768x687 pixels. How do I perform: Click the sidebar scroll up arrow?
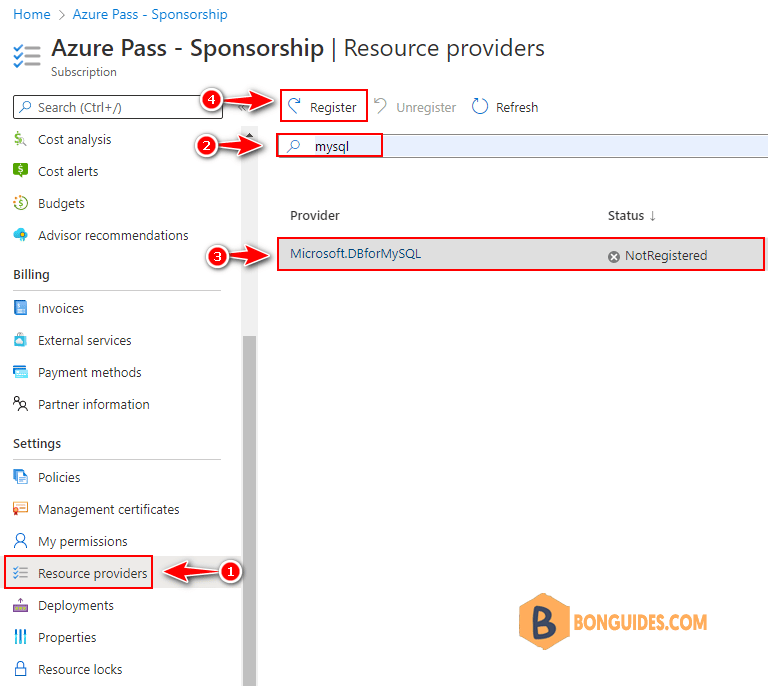tap(249, 135)
